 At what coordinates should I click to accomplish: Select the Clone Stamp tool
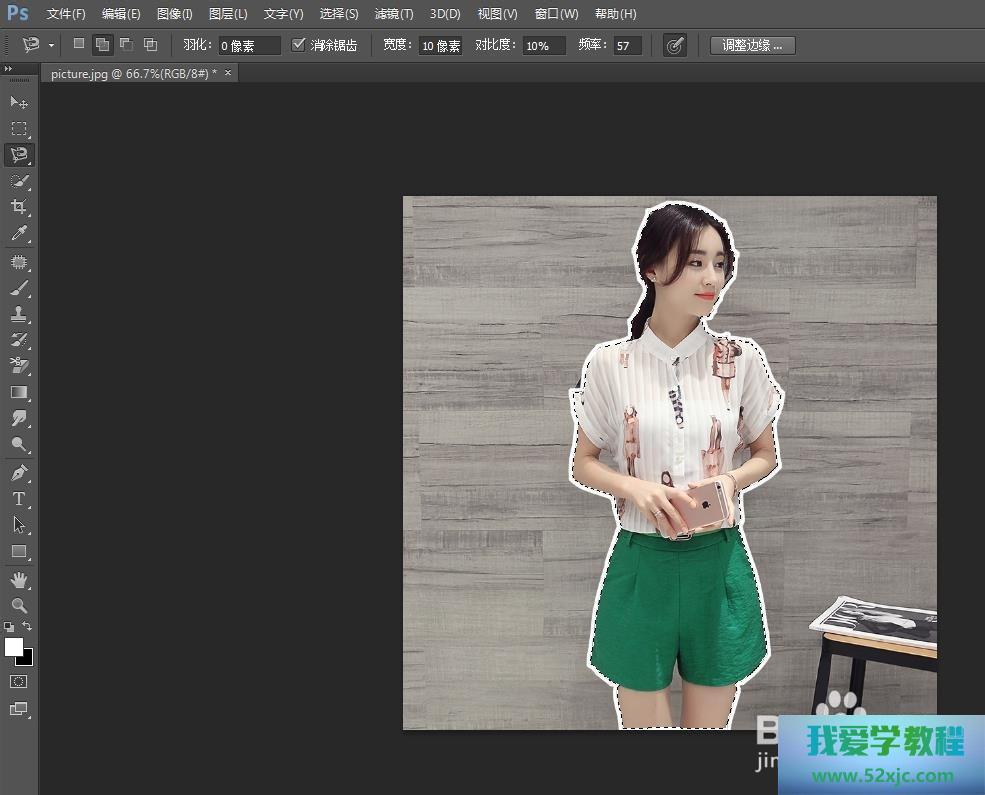point(19,313)
